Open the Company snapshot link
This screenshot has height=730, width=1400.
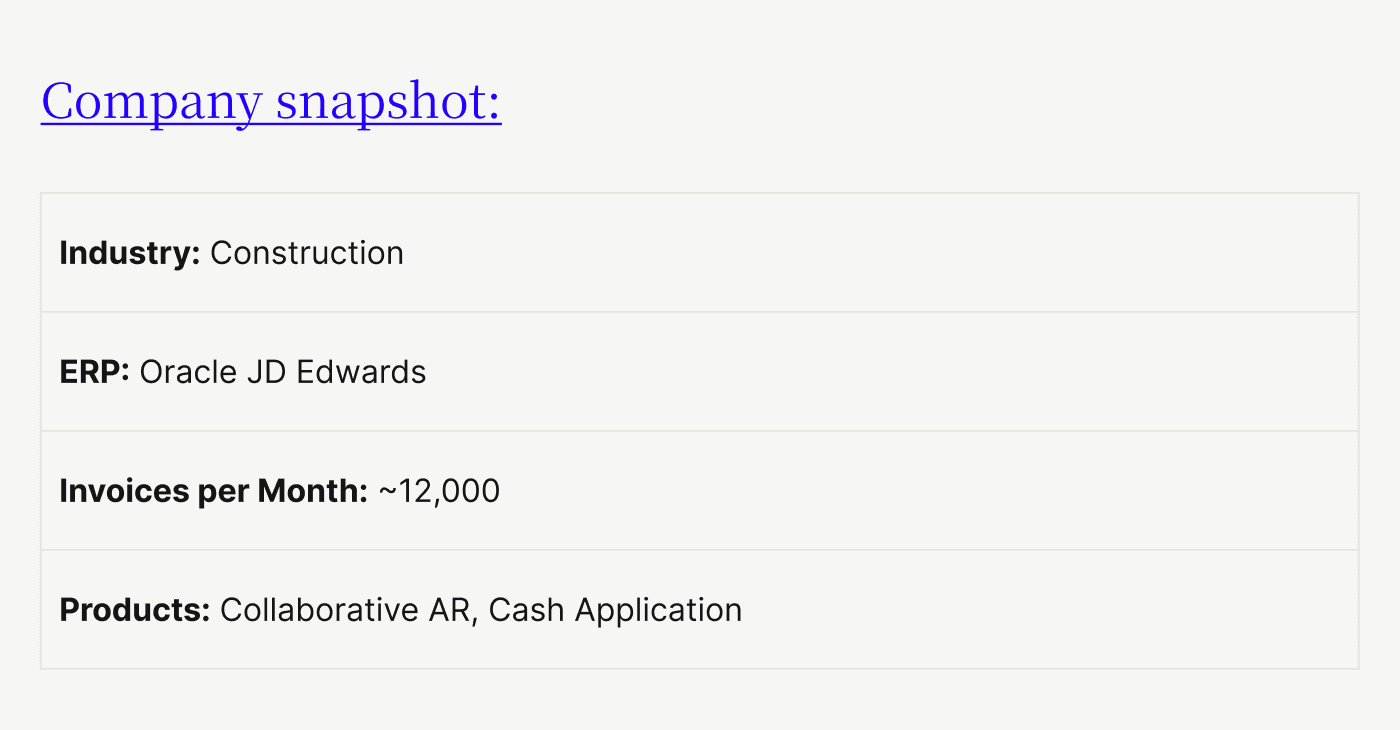[271, 101]
